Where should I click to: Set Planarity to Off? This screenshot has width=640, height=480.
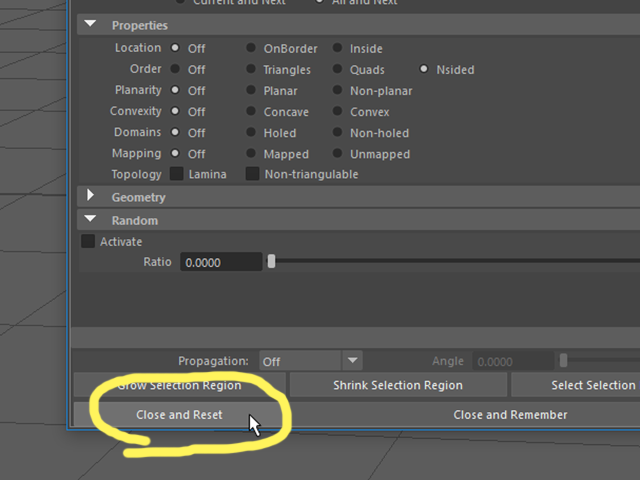click(x=175, y=89)
